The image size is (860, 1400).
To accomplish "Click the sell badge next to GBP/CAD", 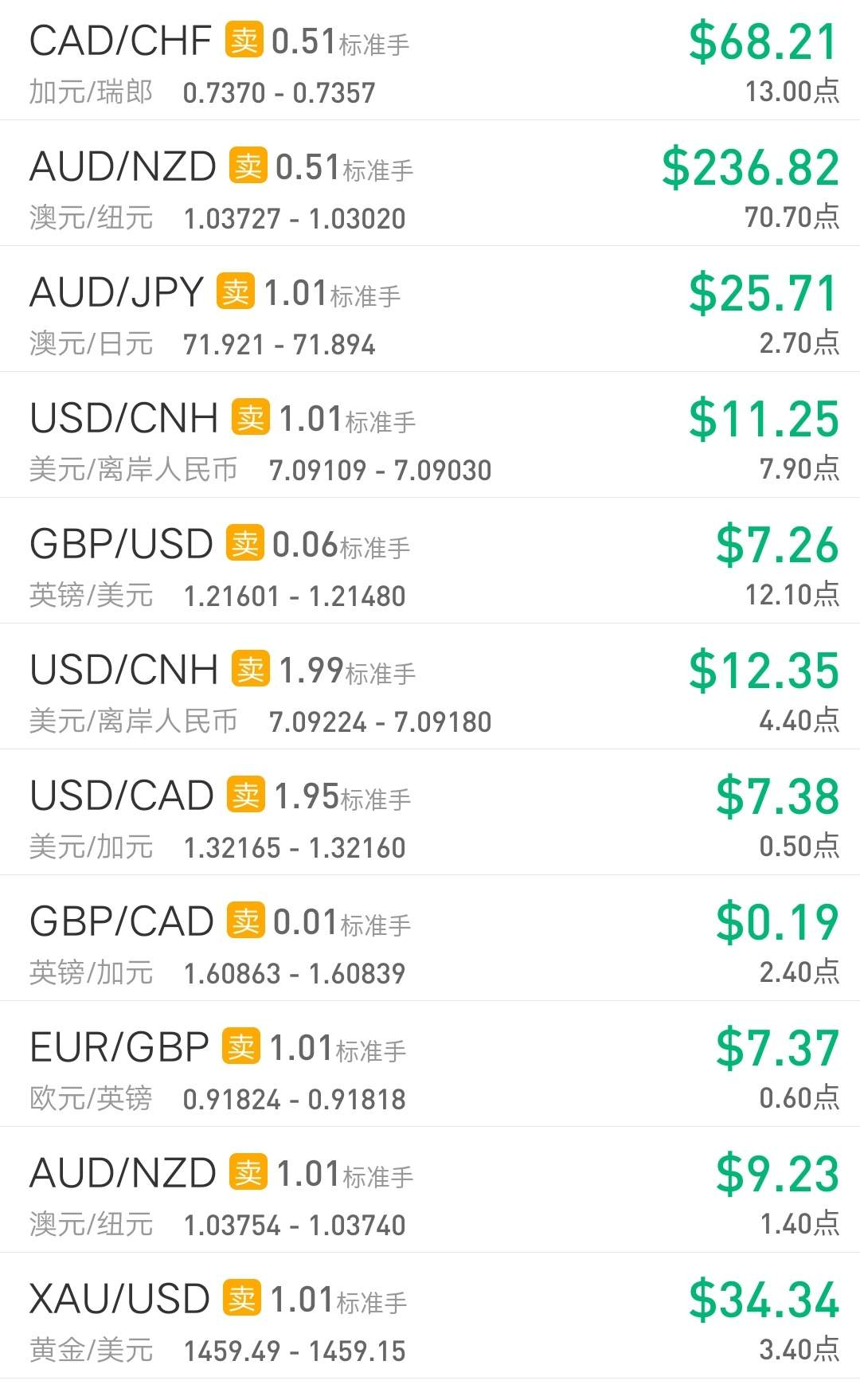I will click(x=246, y=921).
